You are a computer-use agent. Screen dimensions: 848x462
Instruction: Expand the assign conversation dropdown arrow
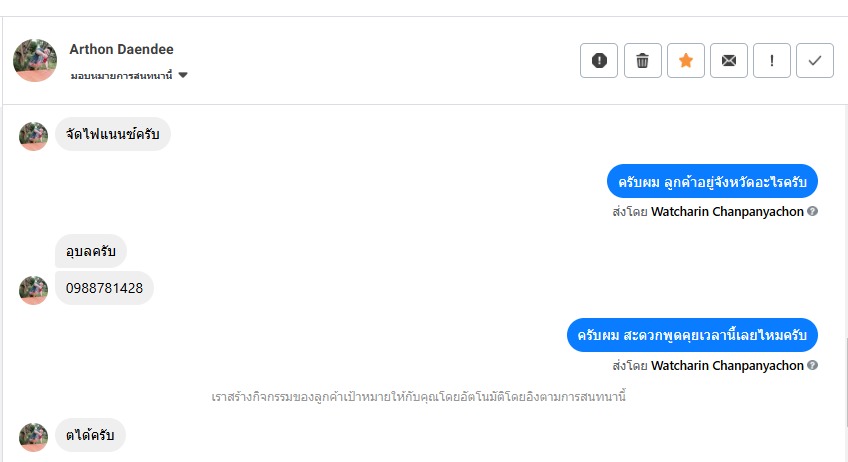pyautogui.click(x=183, y=76)
